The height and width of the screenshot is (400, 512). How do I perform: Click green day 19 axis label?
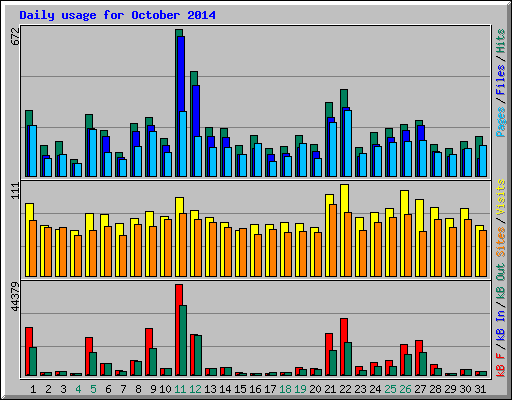pos(300,389)
